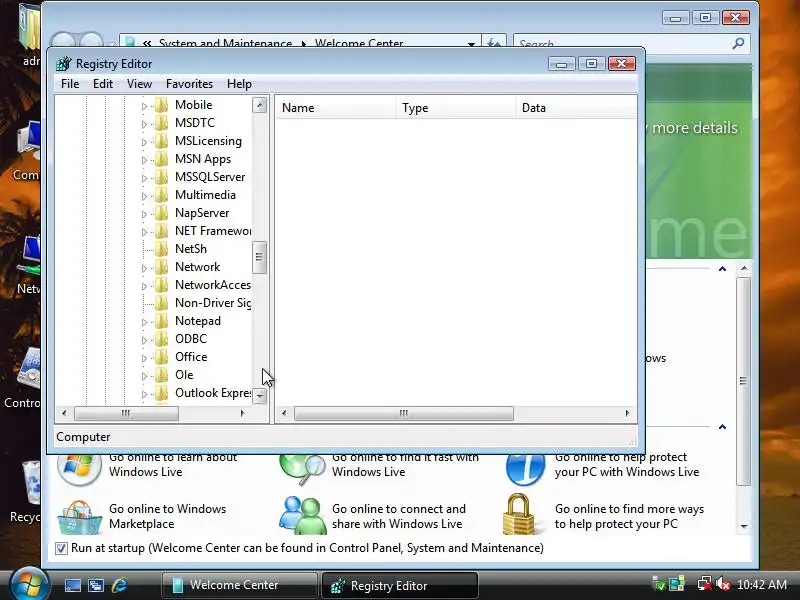Click the muted volume tray icon
The width and height of the screenshot is (800, 600).
point(722,584)
